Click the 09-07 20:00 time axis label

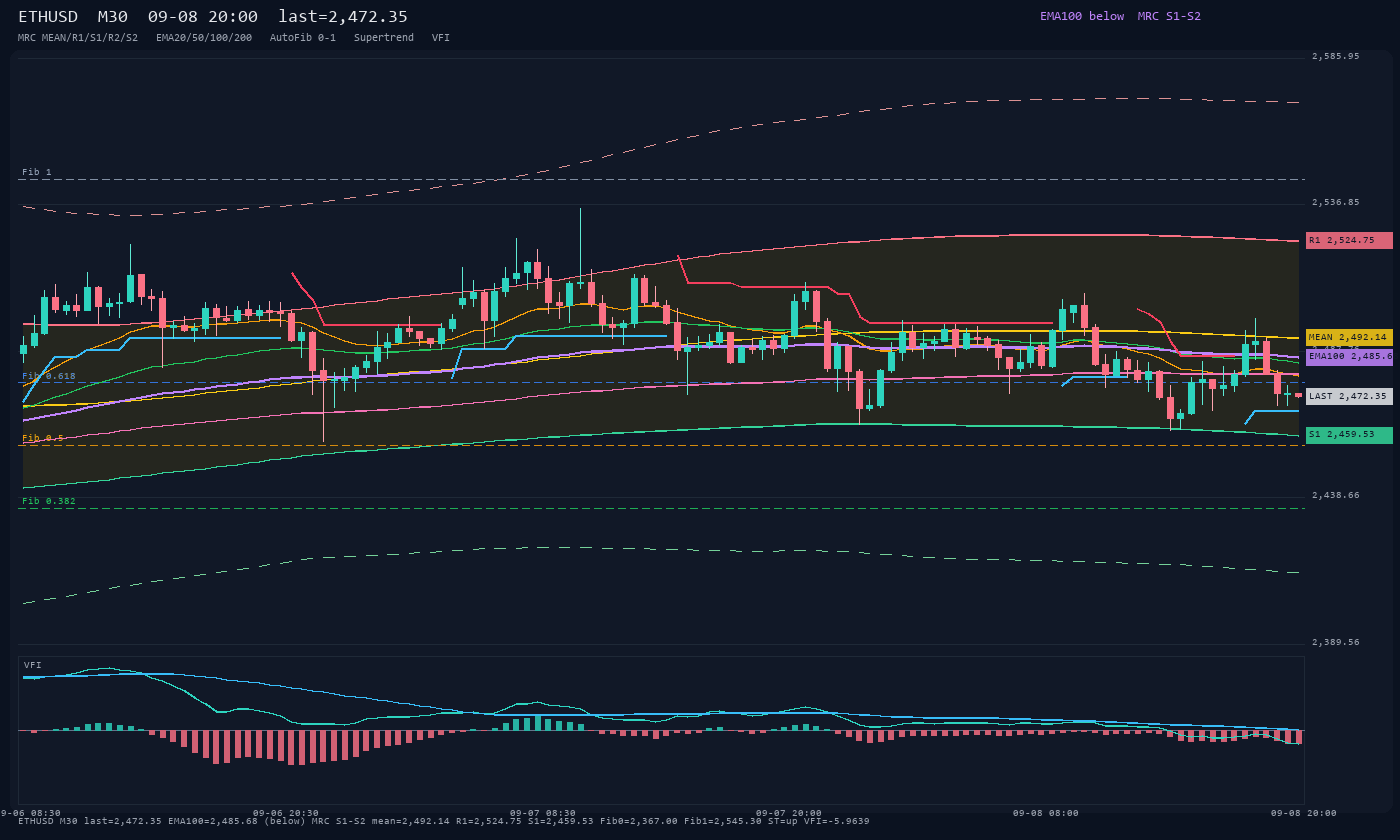789,813
